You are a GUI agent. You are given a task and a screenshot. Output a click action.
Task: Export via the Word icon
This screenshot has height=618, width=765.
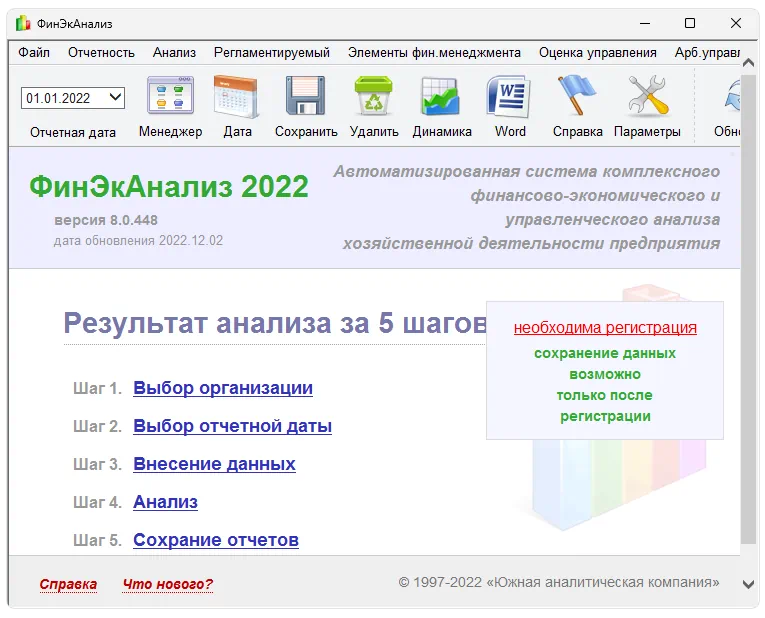(509, 96)
